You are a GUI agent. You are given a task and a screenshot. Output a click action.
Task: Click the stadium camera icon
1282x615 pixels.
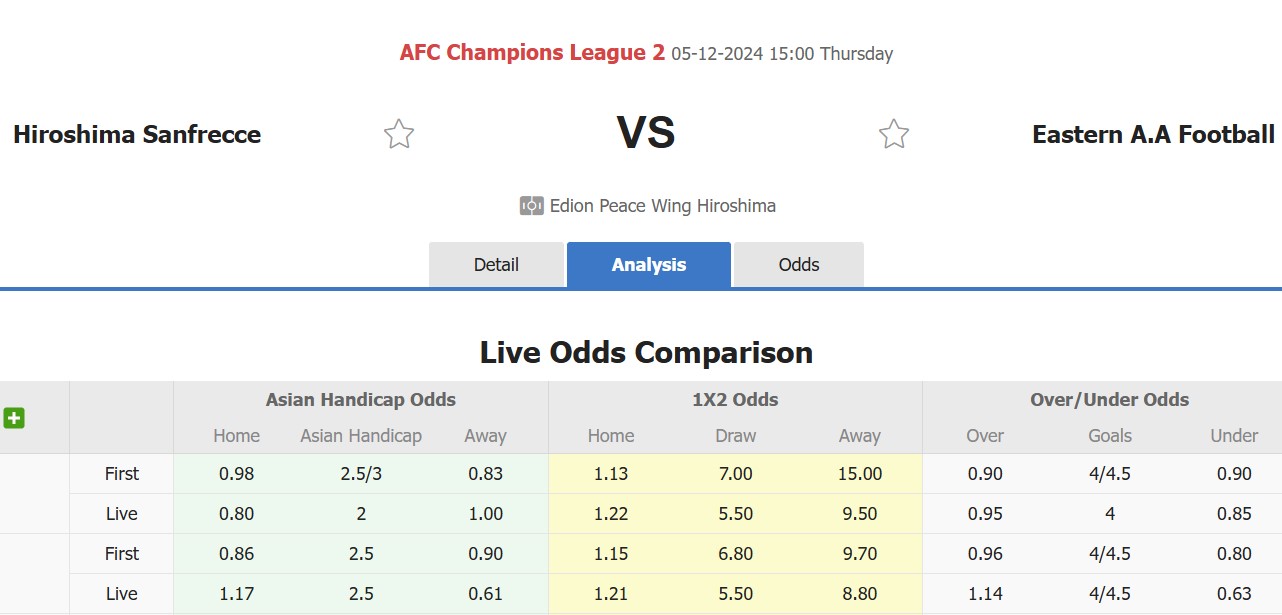click(531, 206)
